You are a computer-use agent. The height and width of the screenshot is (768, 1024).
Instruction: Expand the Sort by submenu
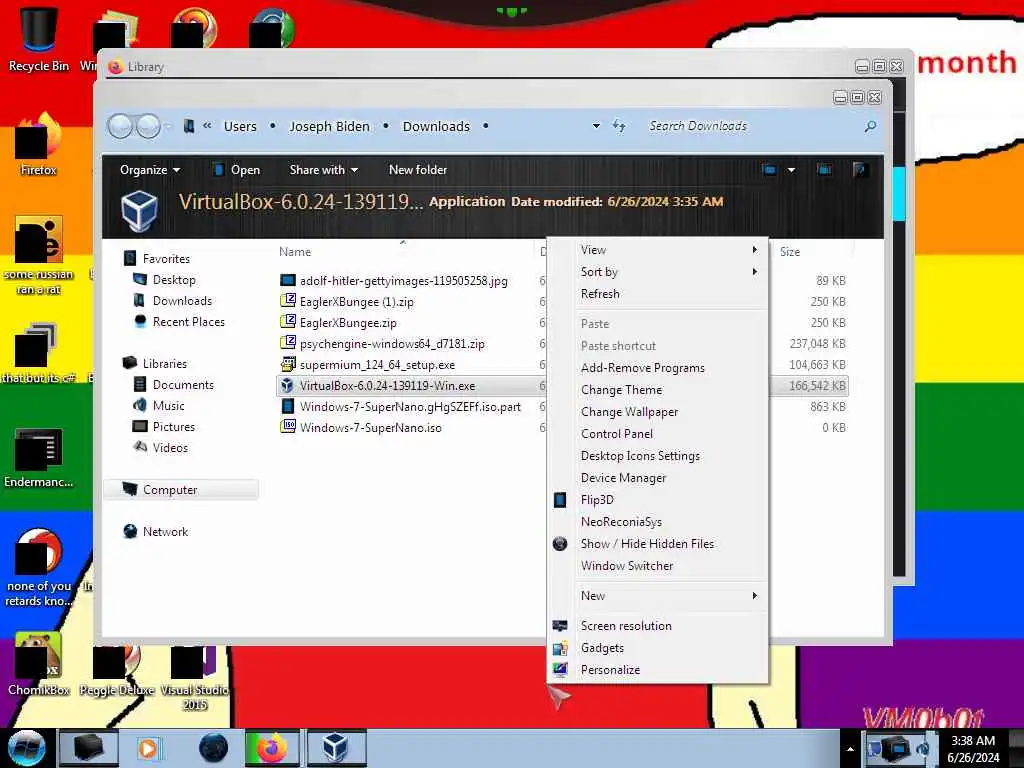pos(657,272)
